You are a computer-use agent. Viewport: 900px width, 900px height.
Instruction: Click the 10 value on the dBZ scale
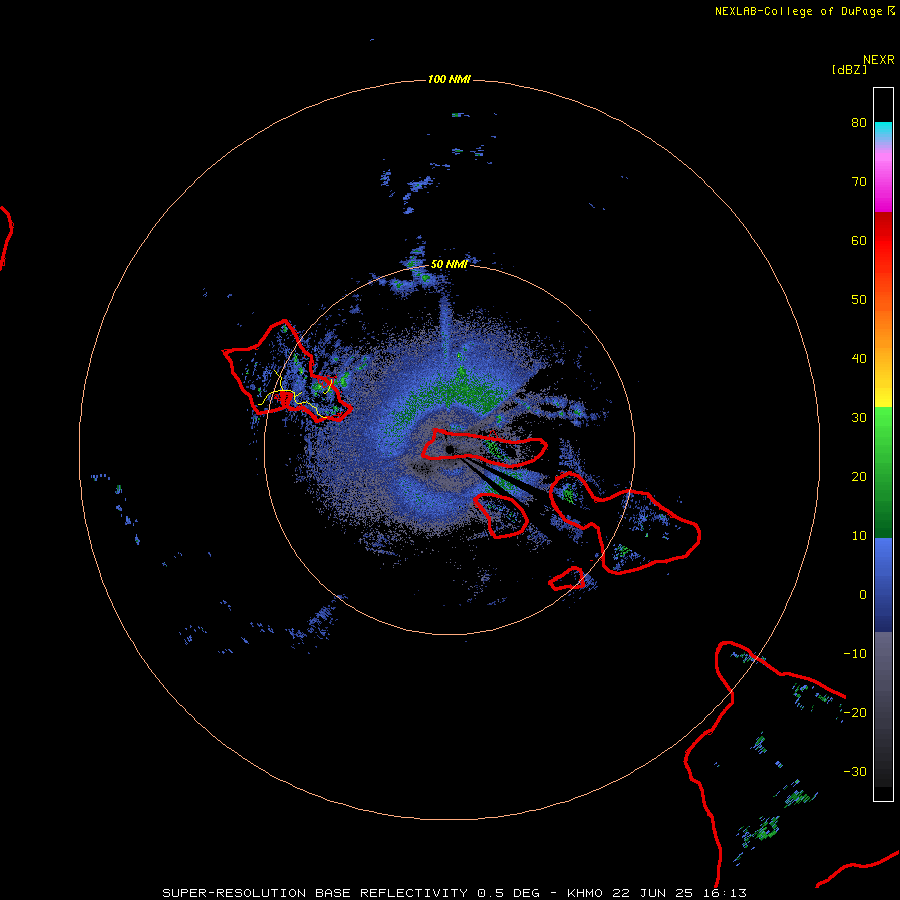tap(859, 536)
